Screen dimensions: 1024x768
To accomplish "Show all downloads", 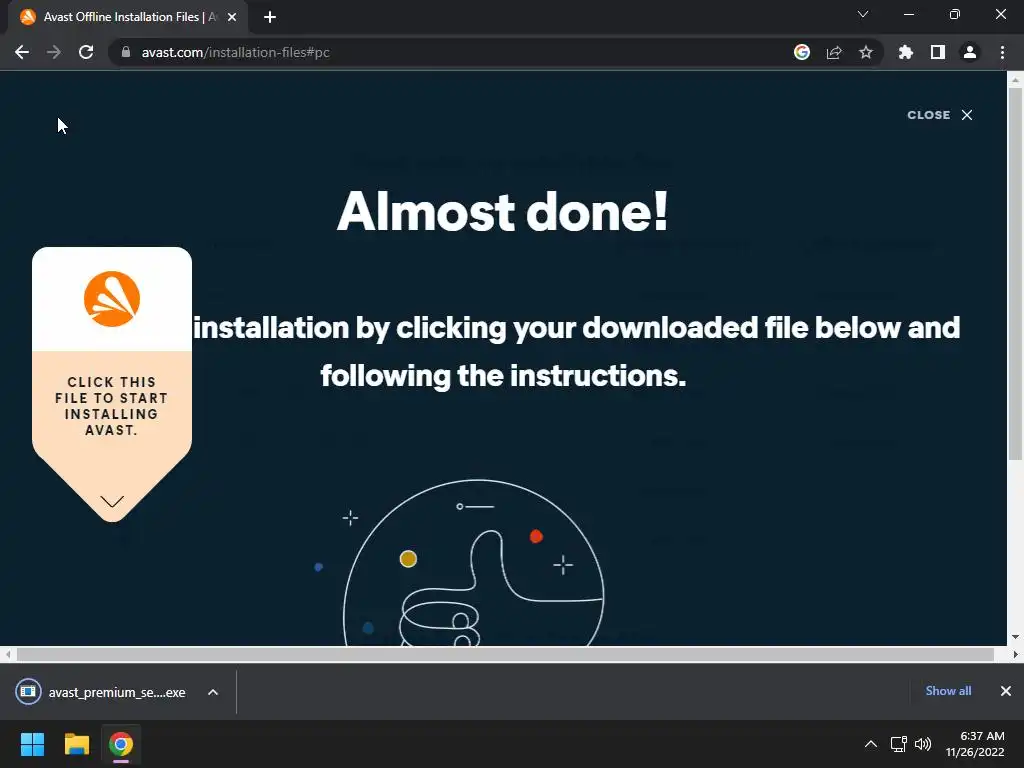I will click(948, 691).
